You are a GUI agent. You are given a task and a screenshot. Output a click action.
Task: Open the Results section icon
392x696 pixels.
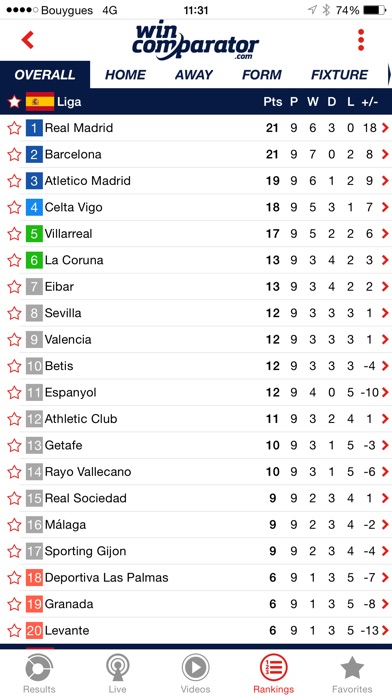pos(39,668)
